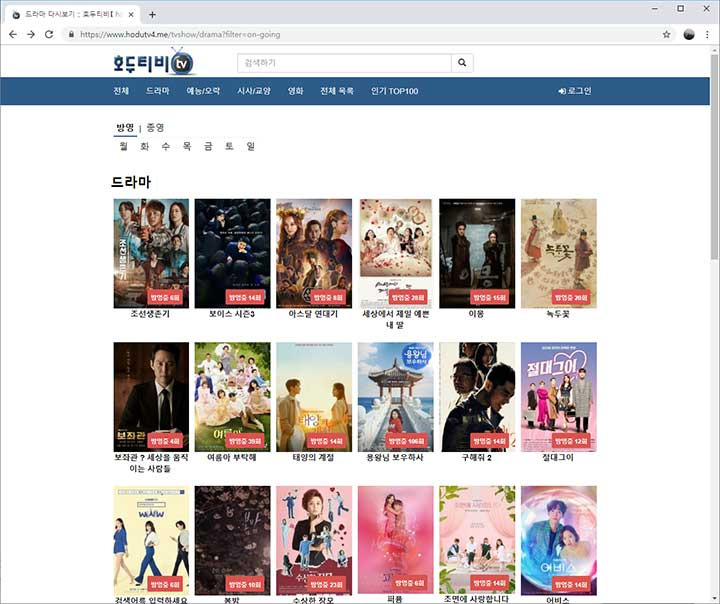Open the 조연에 사랑합니다 poster
The image size is (720, 604).
pos(477,540)
